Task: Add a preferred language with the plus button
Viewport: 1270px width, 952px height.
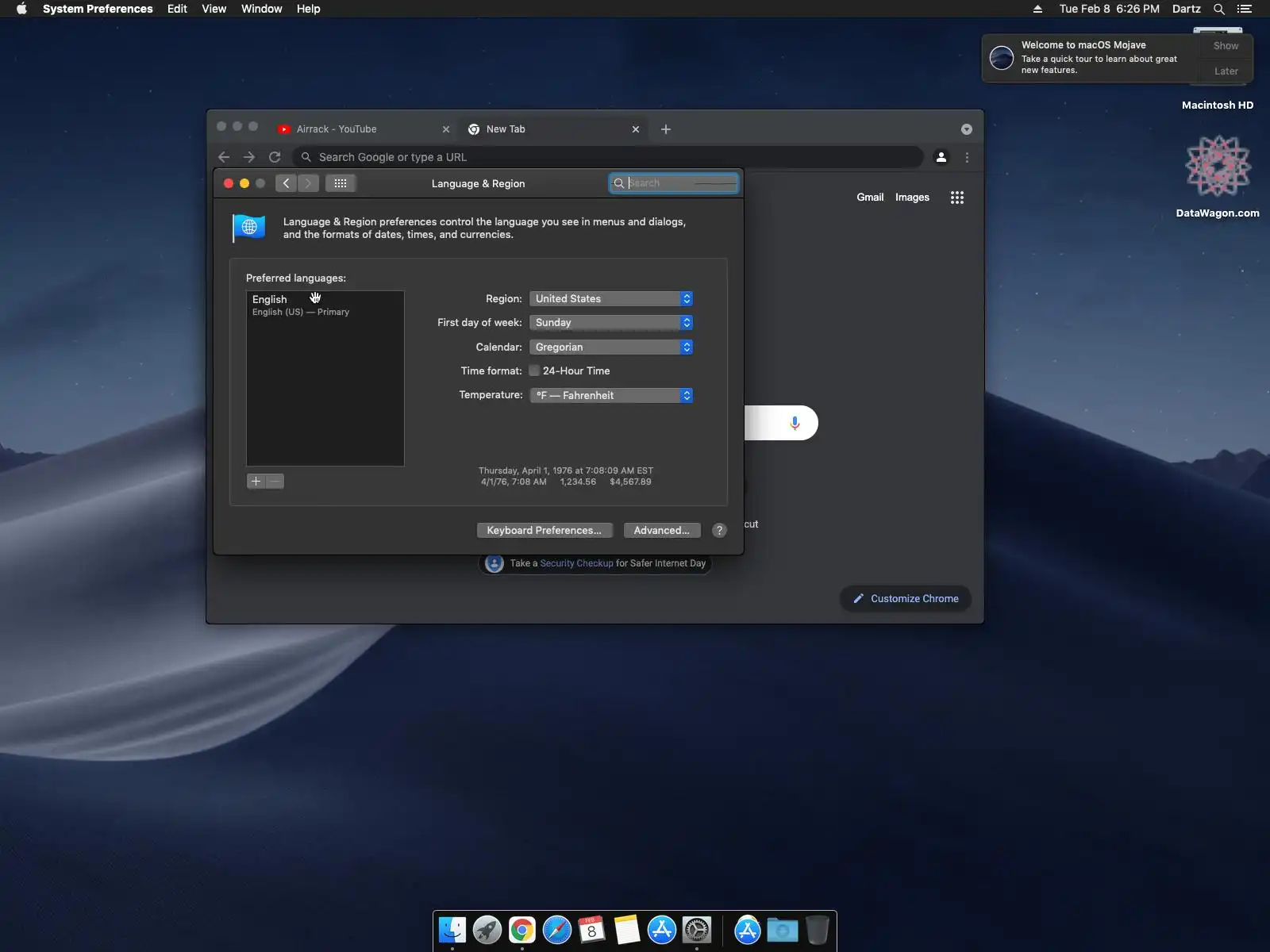Action: 256,482
